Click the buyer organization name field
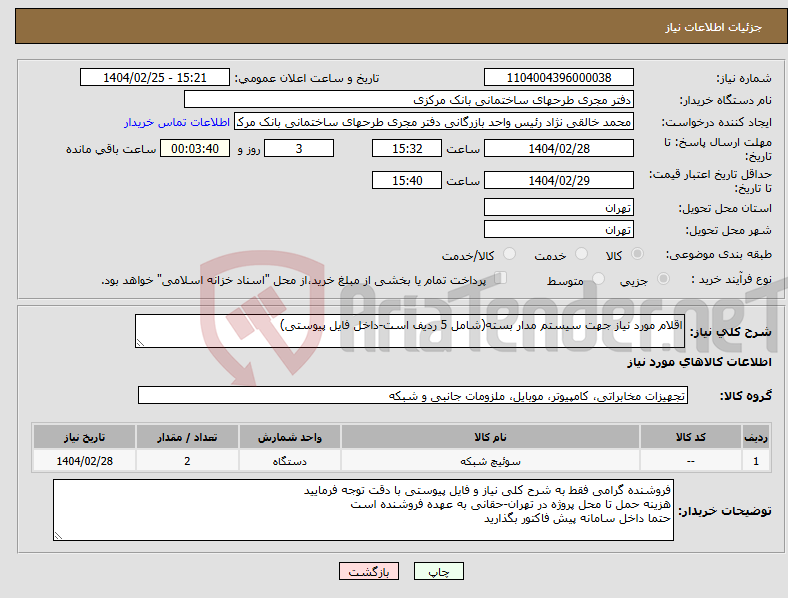 (x=409, y=99)
